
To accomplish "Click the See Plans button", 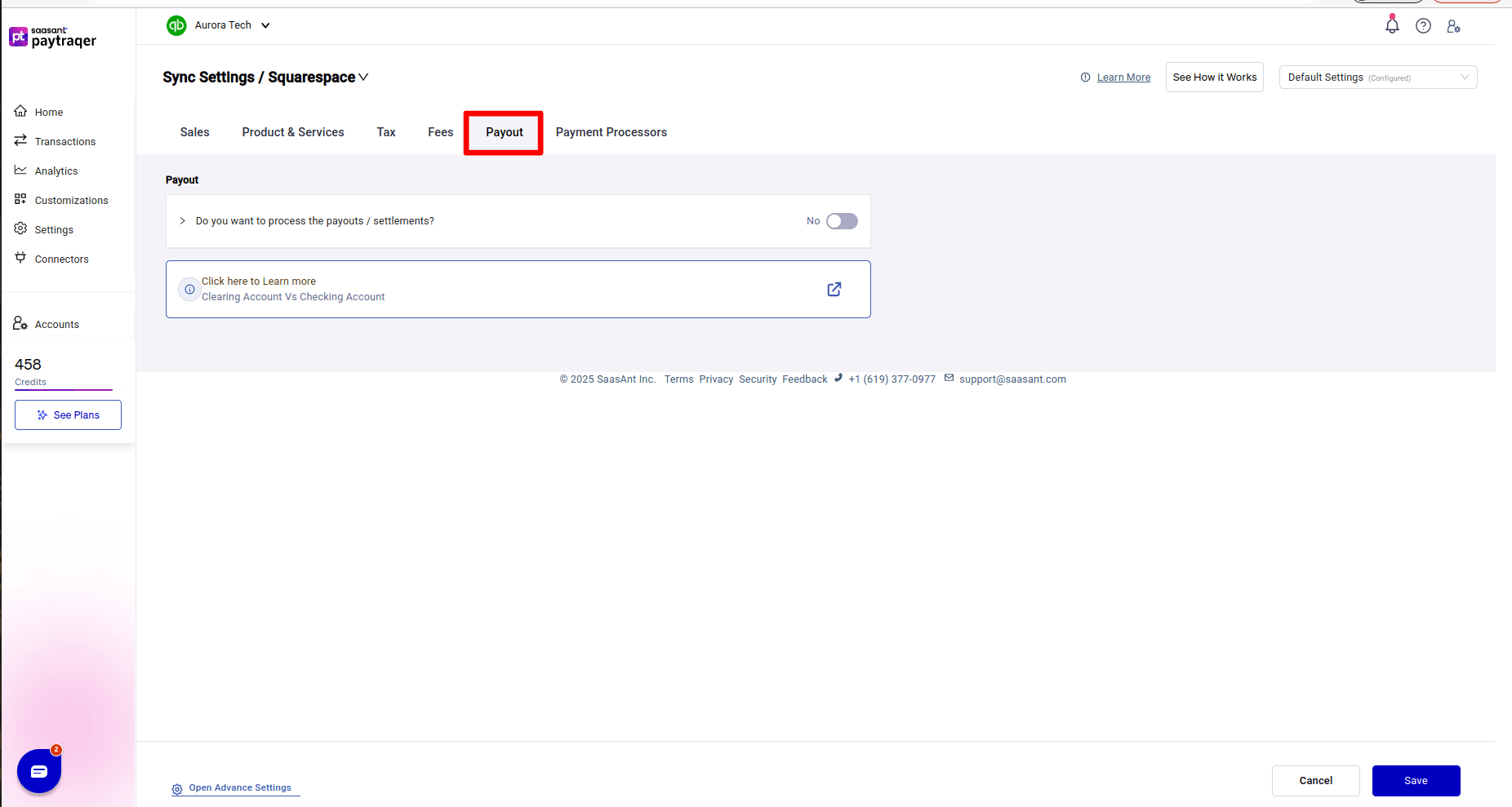I will pos(68,415).
